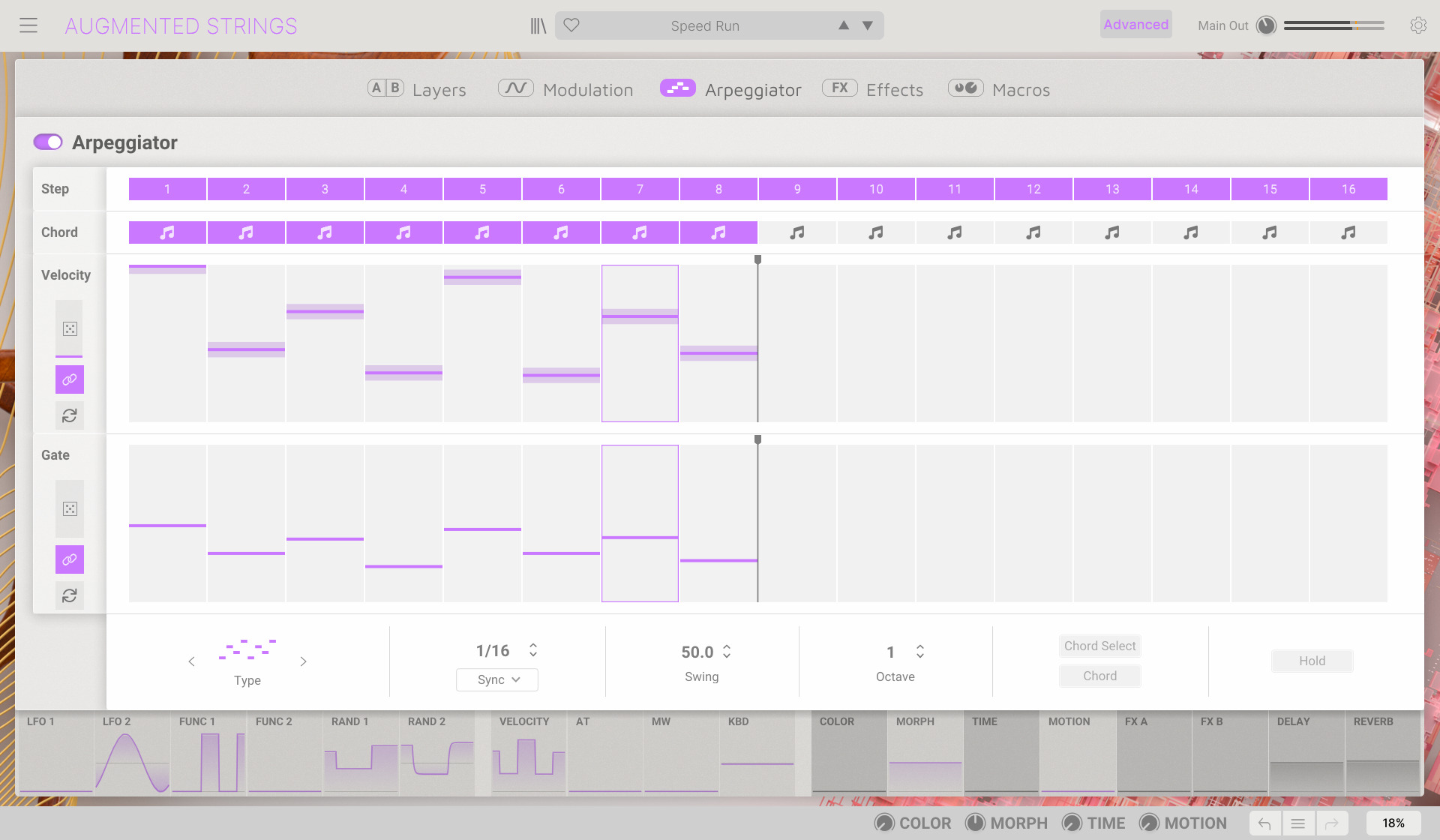Click the TIME macro knob
Screen dimensions: 1440x840
coord(1072,823)
